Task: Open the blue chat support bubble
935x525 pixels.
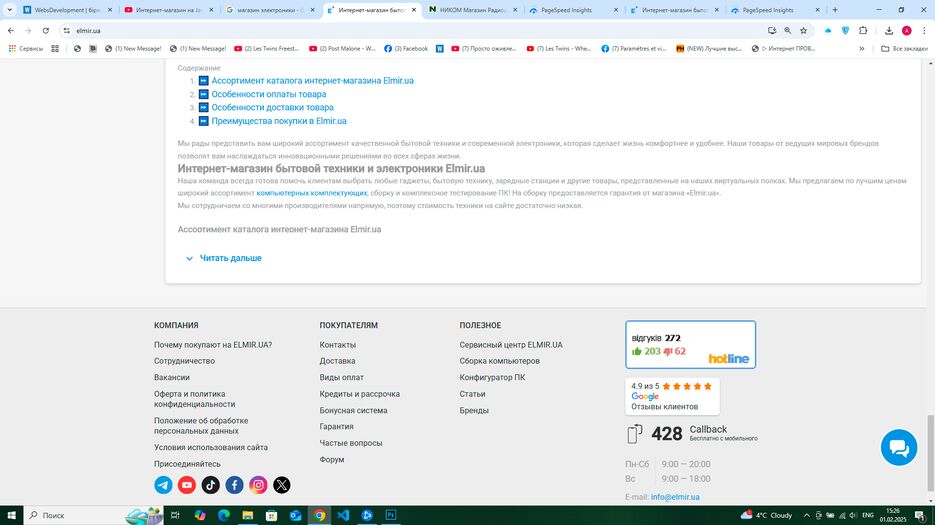Action: 899,447
